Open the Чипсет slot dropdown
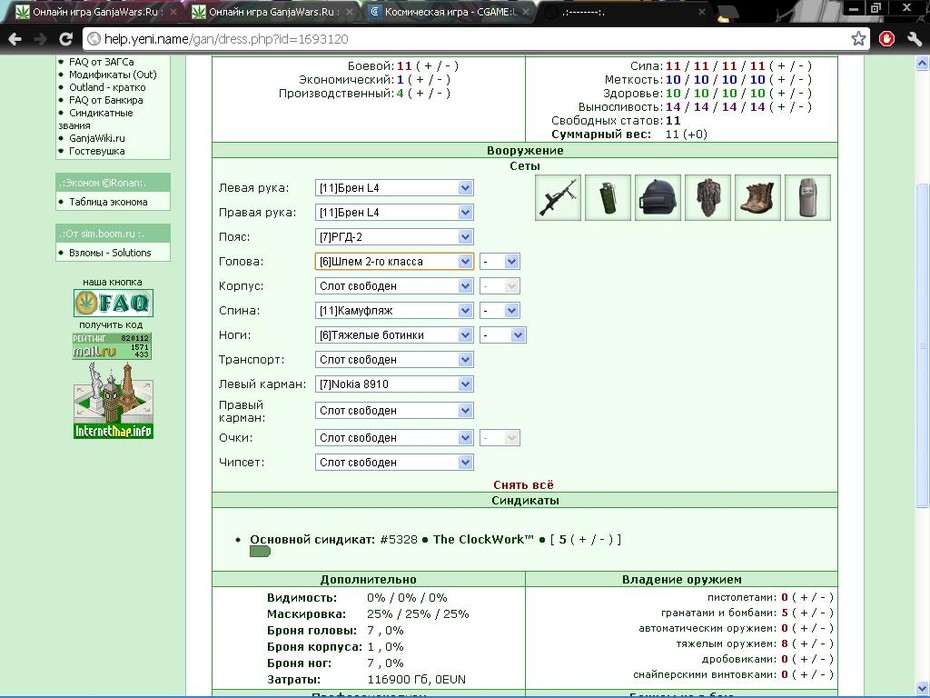Image resolution: width=930 pixels, height=698 pixels. 394,463
